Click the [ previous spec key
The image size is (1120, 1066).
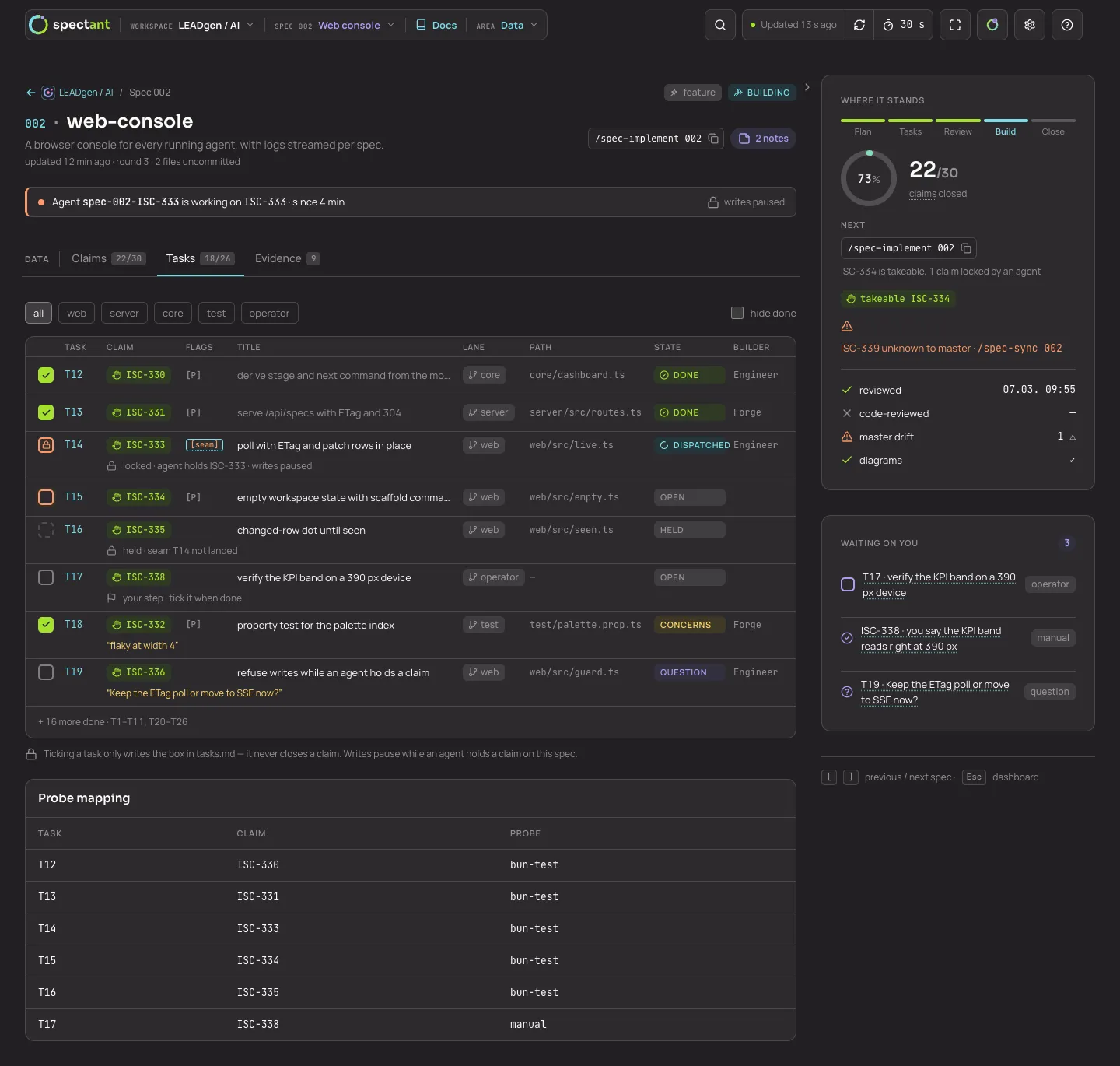tap(829, 777)
